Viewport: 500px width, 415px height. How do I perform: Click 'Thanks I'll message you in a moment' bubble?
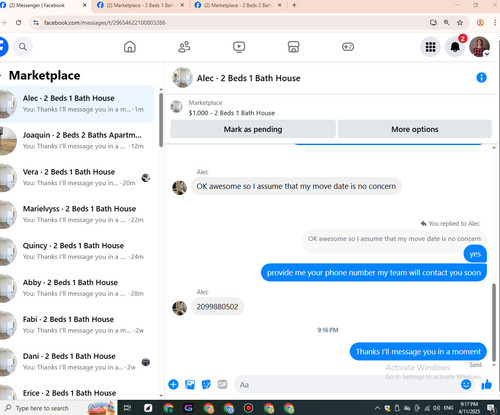pos(418,352)
